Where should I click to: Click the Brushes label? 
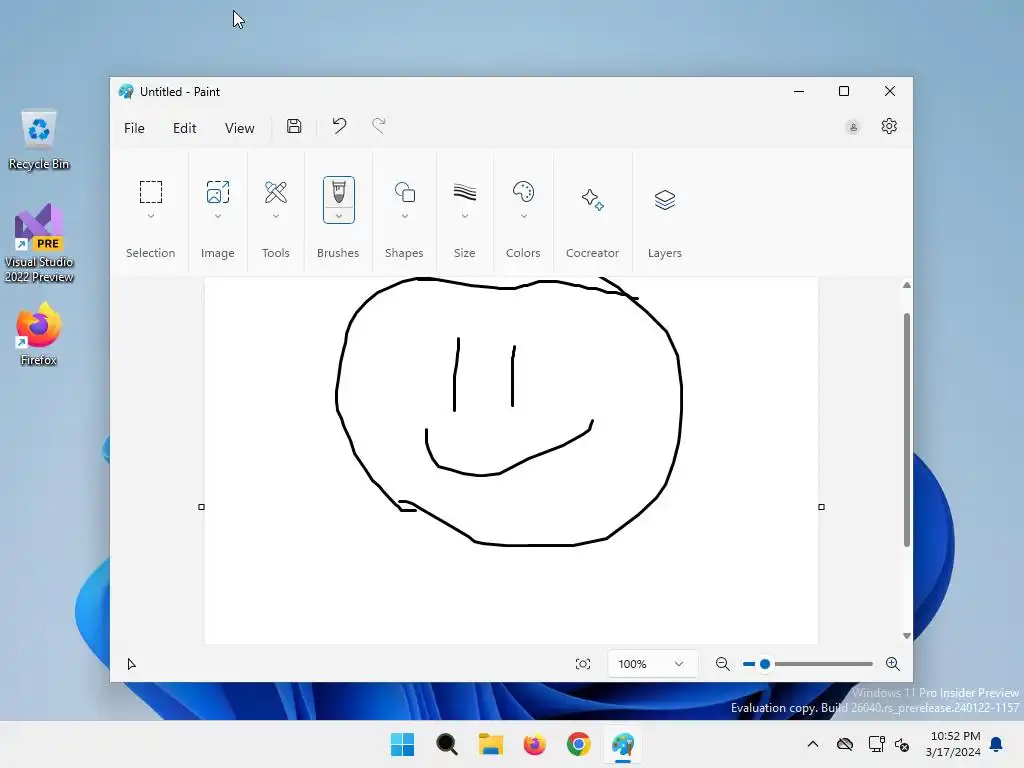[x=338, y=253]
